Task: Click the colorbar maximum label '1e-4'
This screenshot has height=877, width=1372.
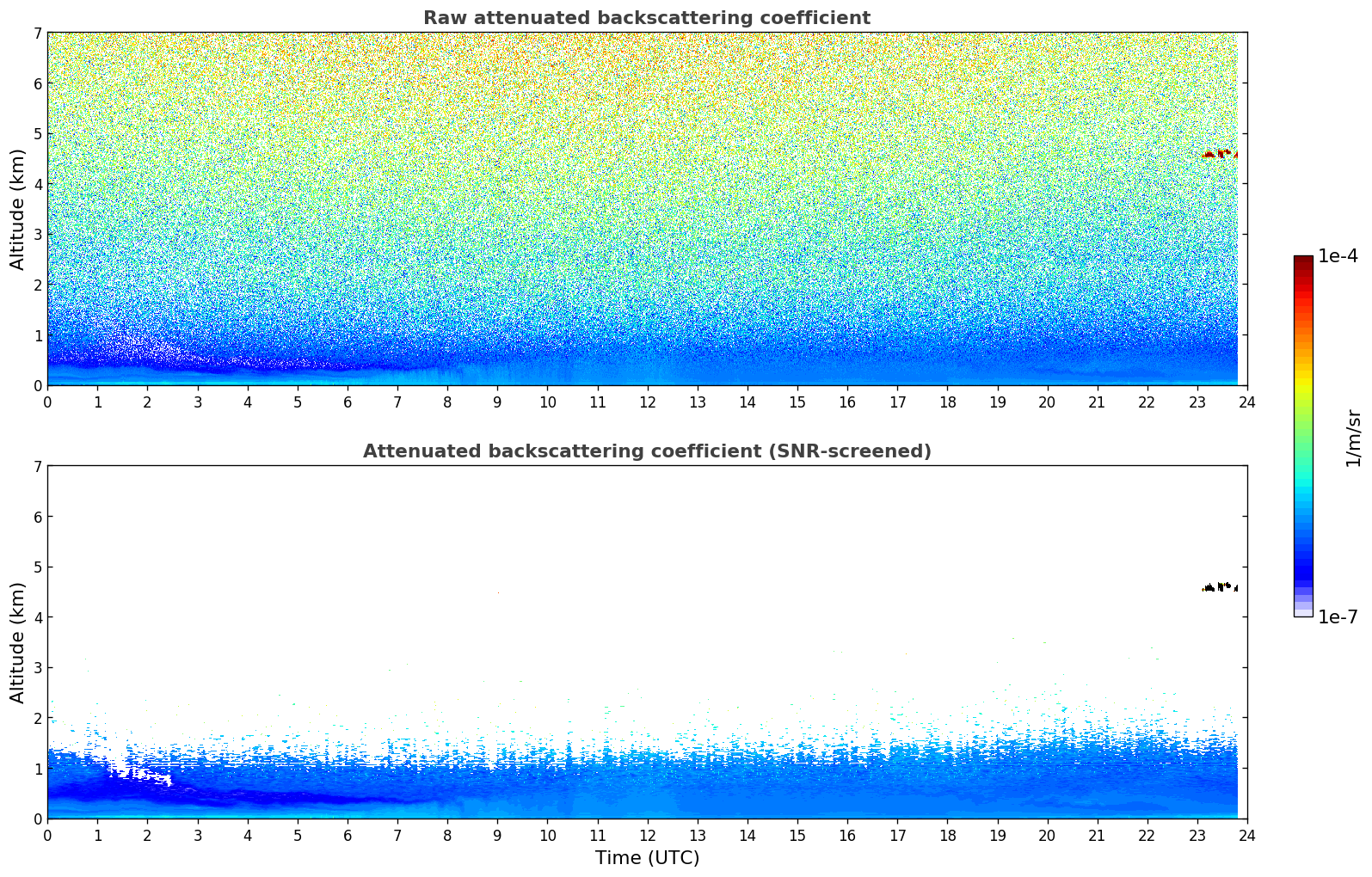Action: tap(1338, 256)
